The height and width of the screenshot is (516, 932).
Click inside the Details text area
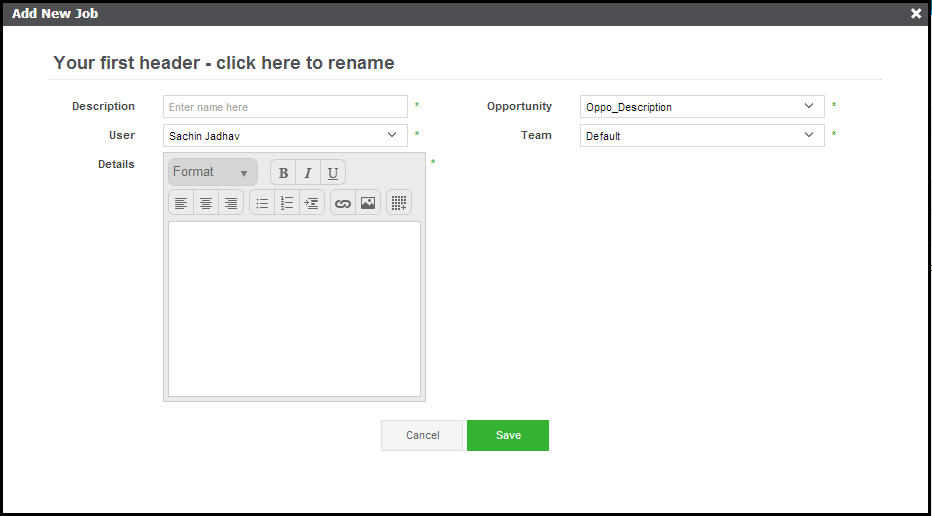(294, 309)
